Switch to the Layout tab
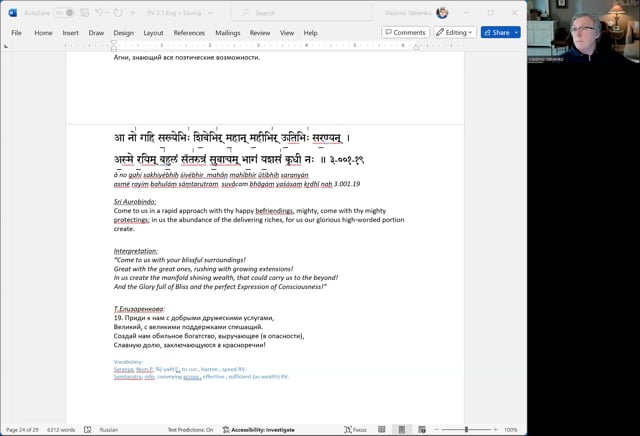Image resolution: width=640 pixels, height=436 pixels. pyautogui.click(x=153, y=33)
